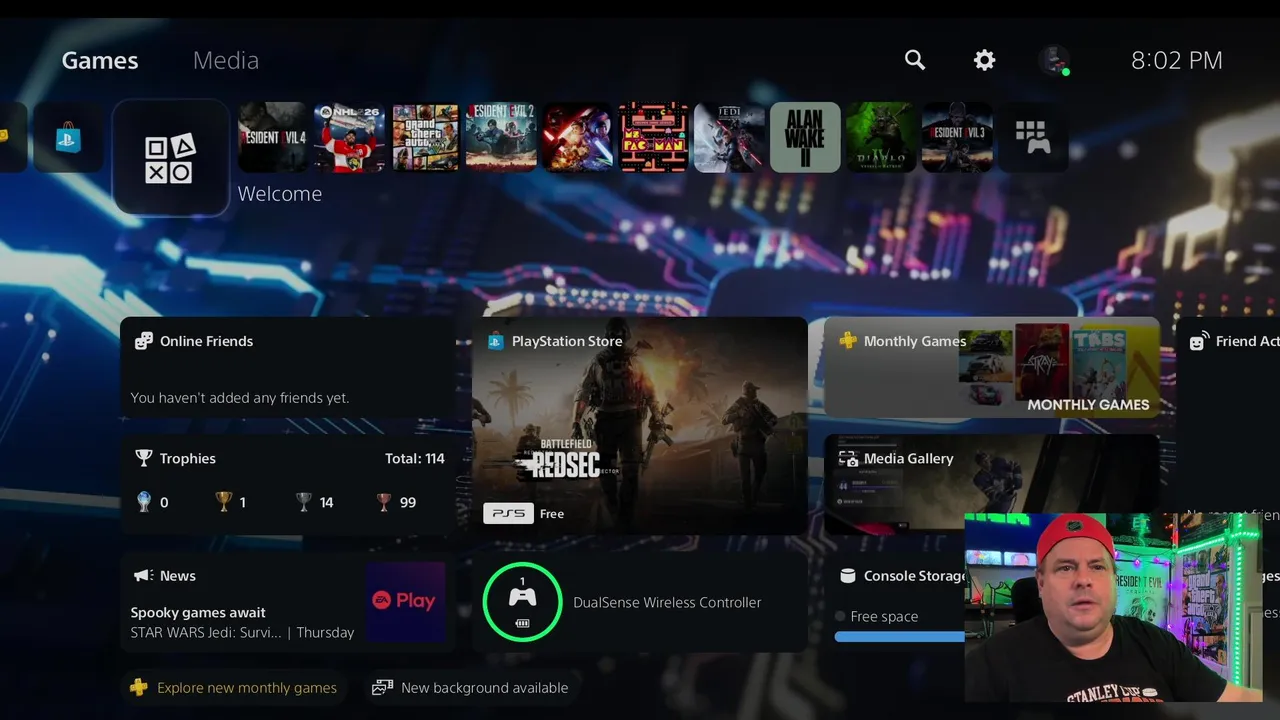Image resolution: width=1280 pixels, height=720 pixels.
Task: Click the 8:02 PM clock
Action: click(1177, 60)
